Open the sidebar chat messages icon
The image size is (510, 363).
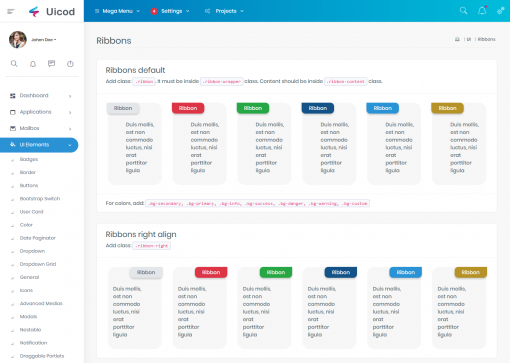[x=51, y=63]
